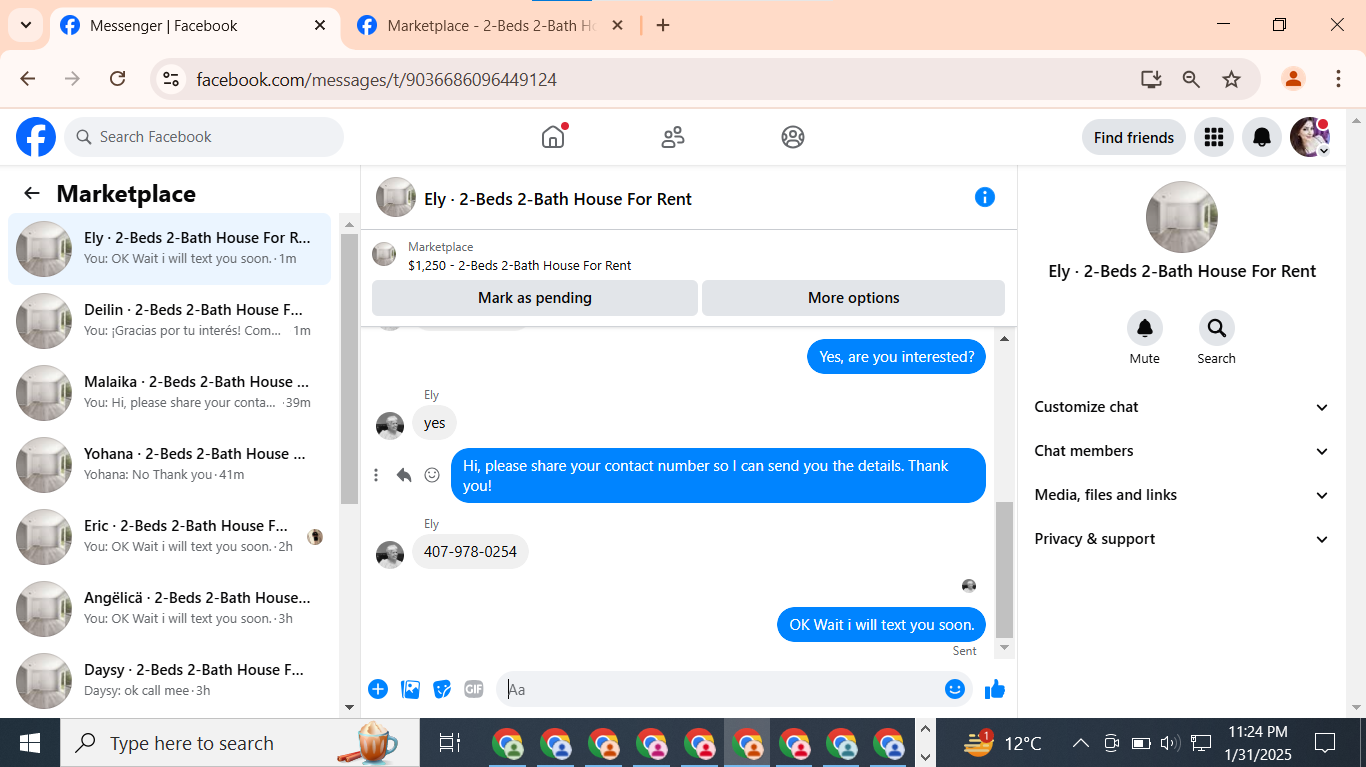Open the listing thumbnail in right info panel
The height and width of the screenshot is (767, 1366).
point(1181,217)
